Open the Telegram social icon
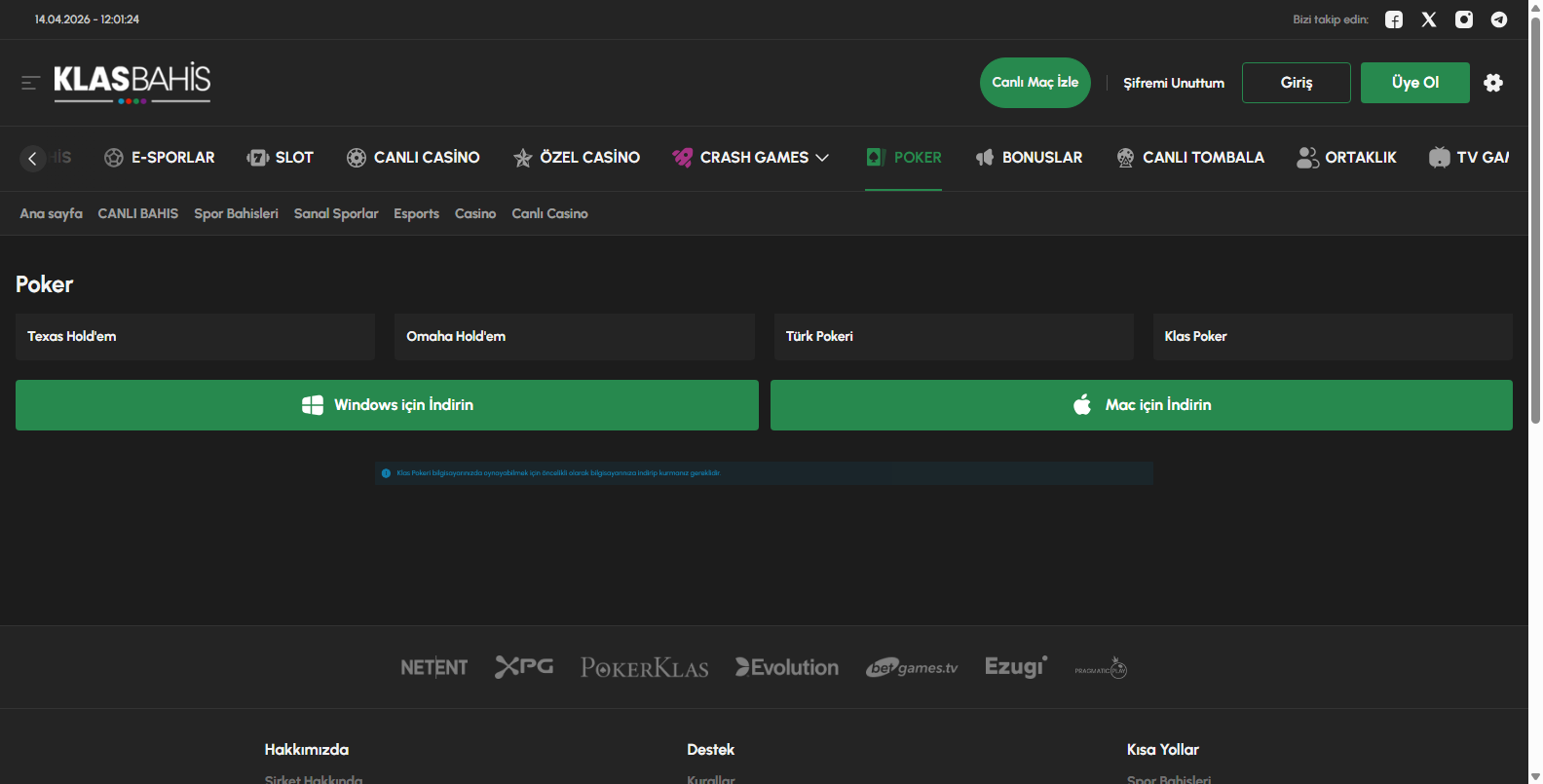 [1499, 19]
